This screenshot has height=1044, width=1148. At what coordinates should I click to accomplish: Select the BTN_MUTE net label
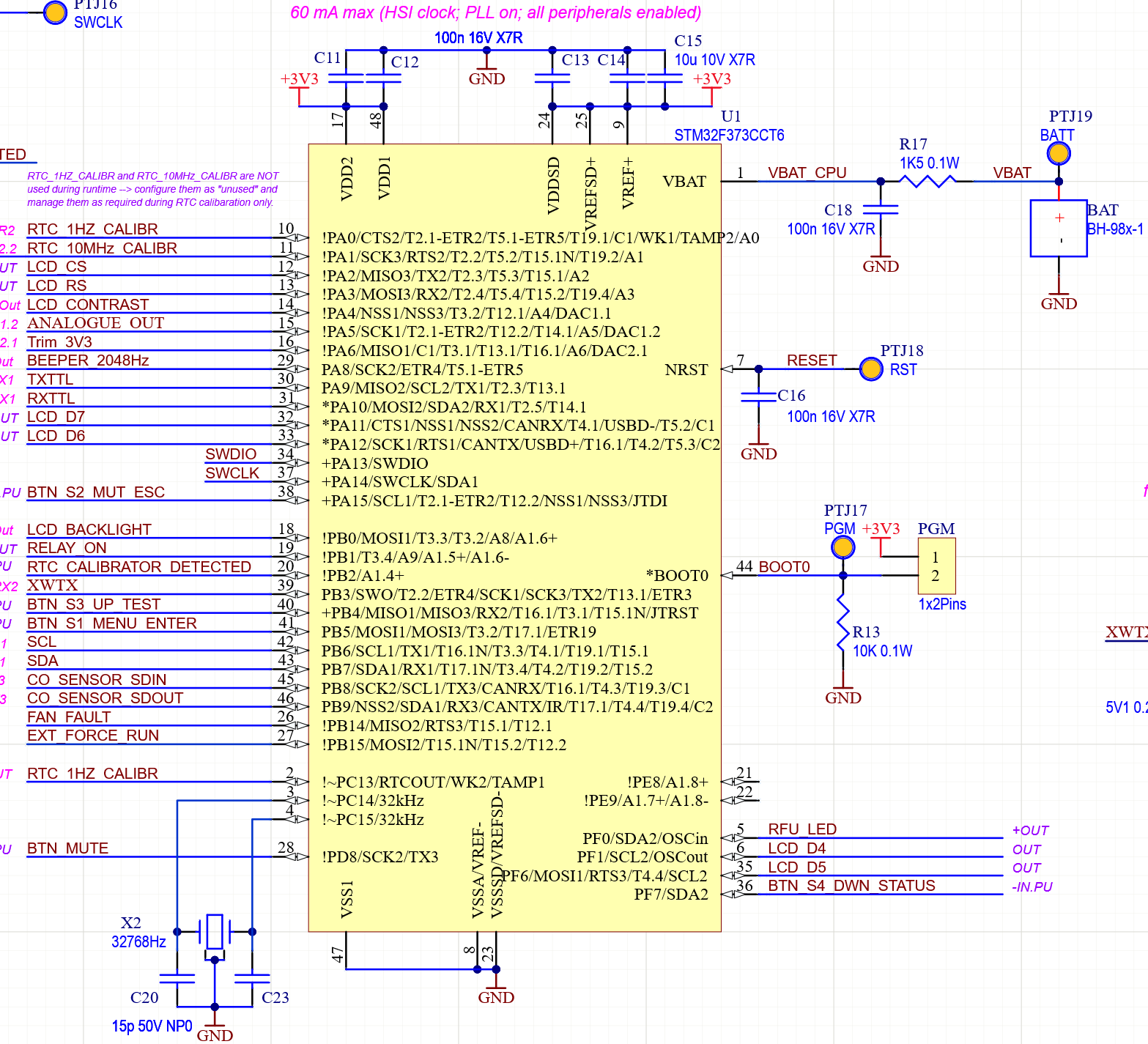67,848
